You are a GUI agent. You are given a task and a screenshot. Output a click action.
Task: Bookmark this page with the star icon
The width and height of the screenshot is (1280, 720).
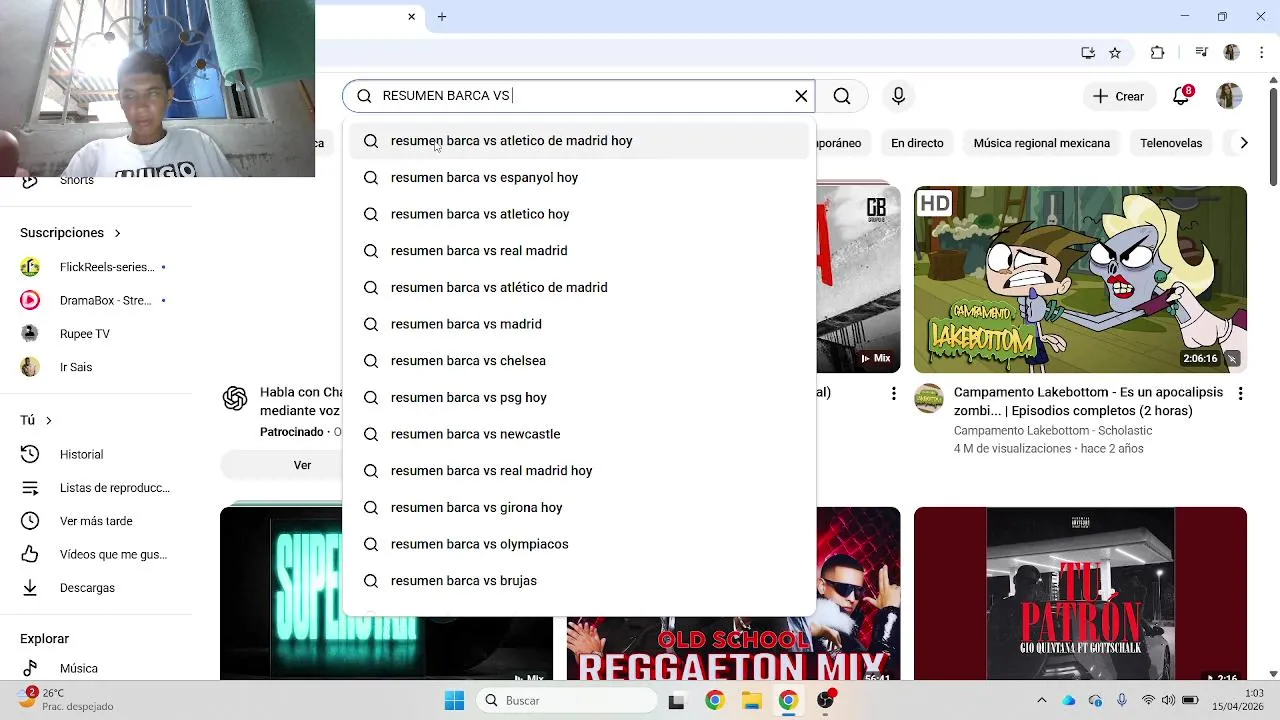[x=1115, y=53]
